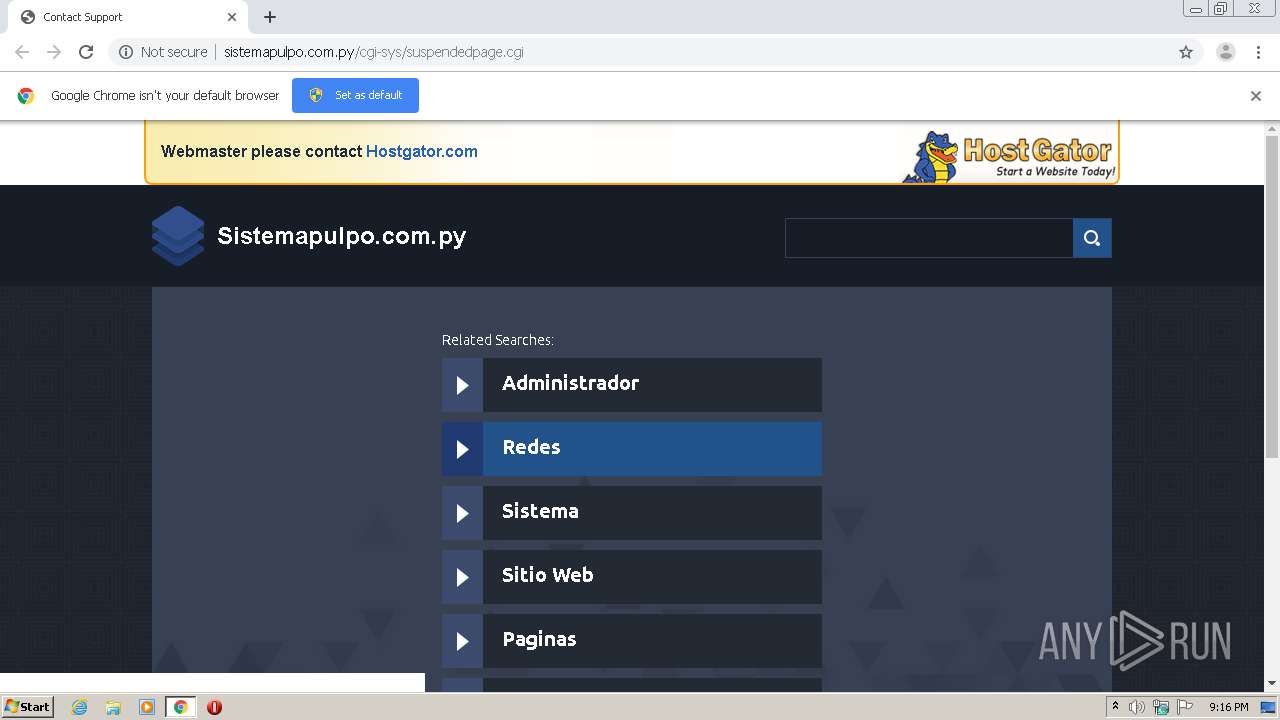Image resolution: width=1280 pixels, height=720 pixels.
Task: Open the Administrador related search
Action: (632, 385)
